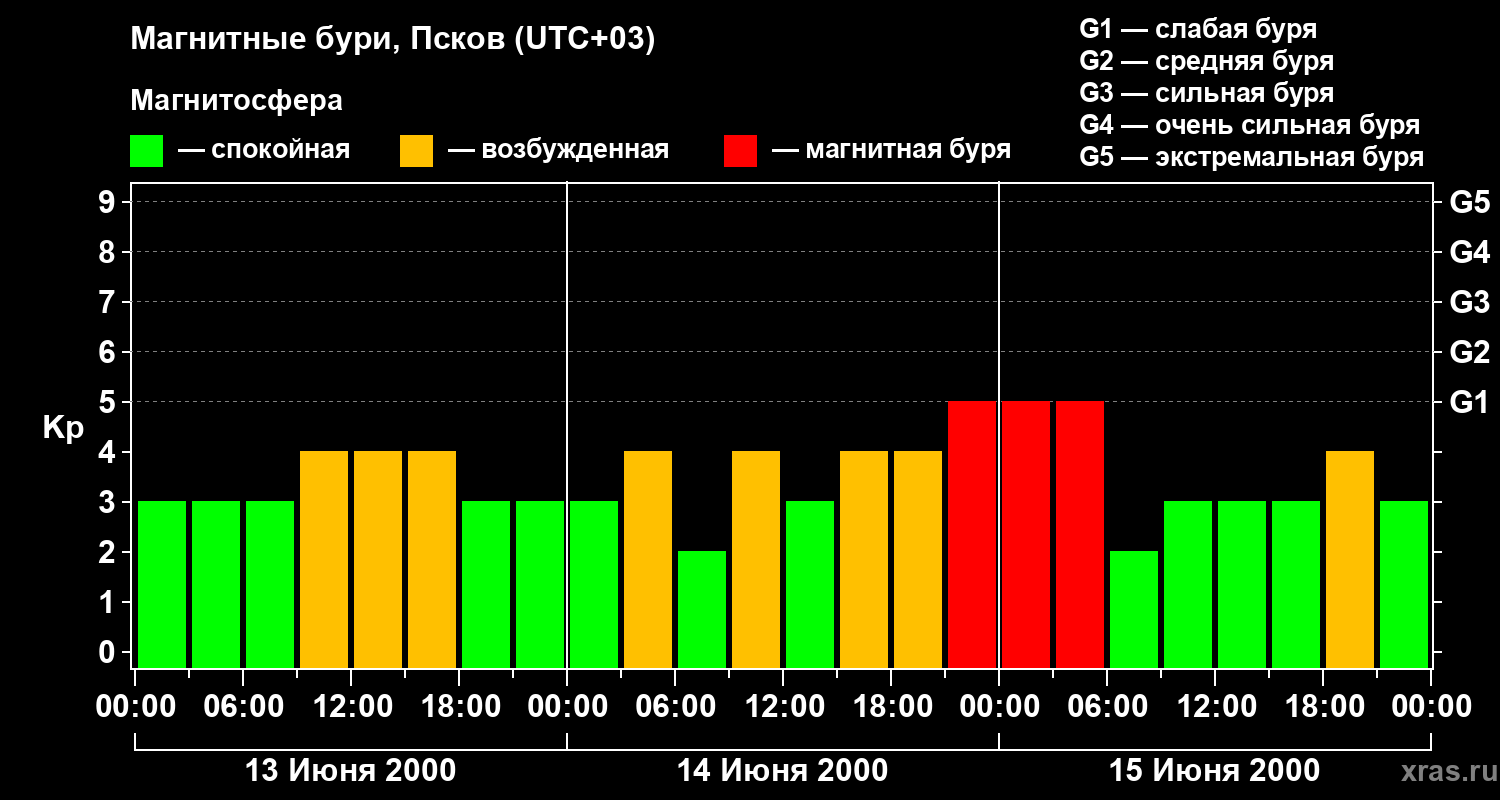Image resolution: width=1500 pixels, height=800 pixels.
Task: Select the «G1 — слабая буря» legend line
Action: click(x=1198, y=29)
